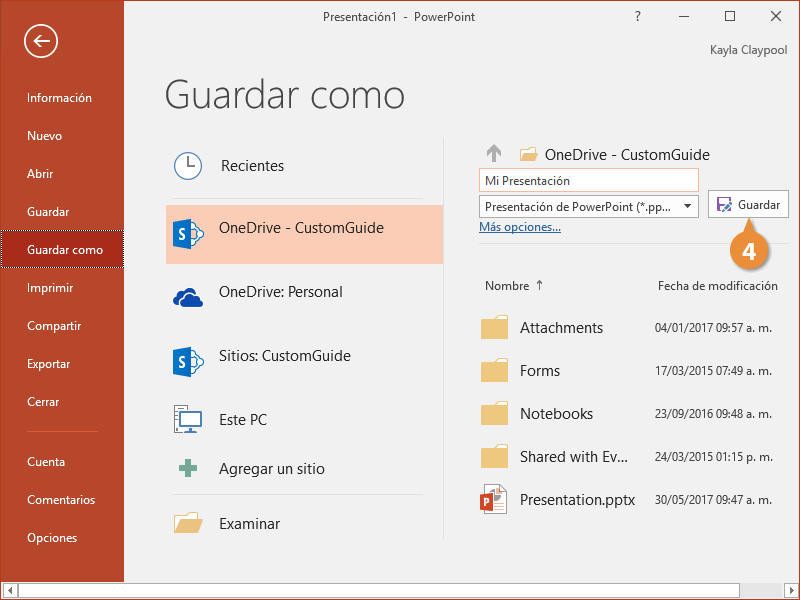
Task: Click the Forms folder icon
Action: pyautogui.click(x=494, y=370)
